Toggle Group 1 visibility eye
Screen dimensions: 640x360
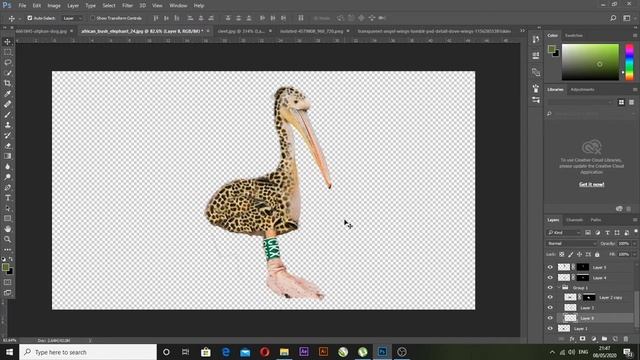click(x=550, y=288)
